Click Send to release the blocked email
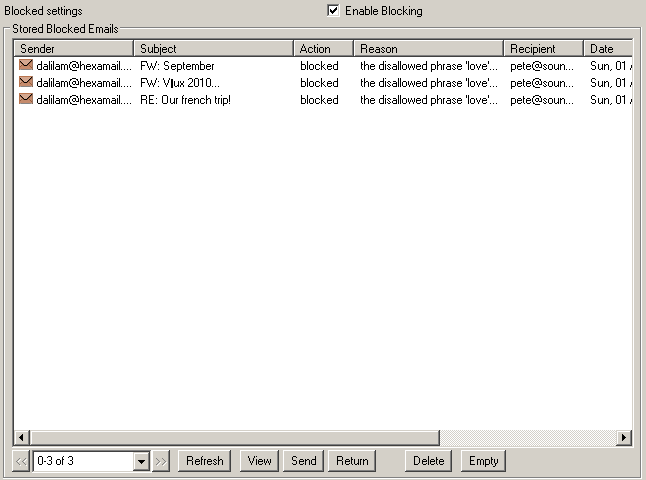The image size is (646, 480). point(303,461)
